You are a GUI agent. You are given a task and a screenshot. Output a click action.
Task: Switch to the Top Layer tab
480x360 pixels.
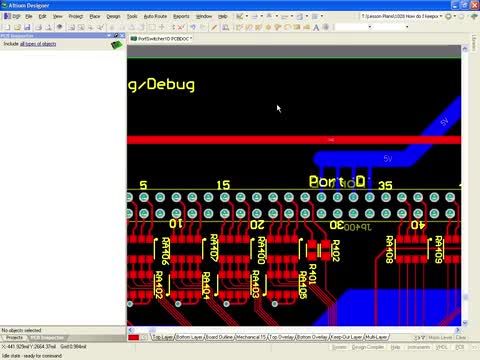click(x=162, y=337)
